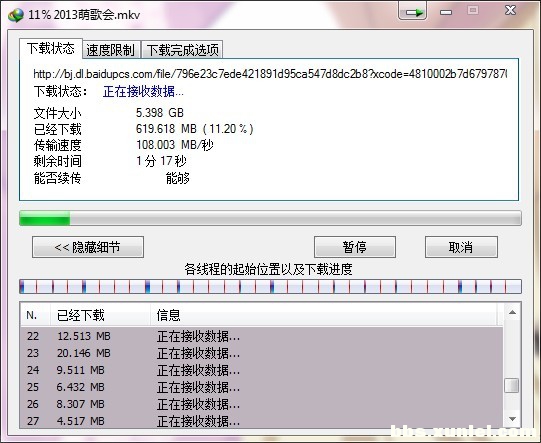Pause the download with 暂停
The image size is (541, 443).
[355, 247]
